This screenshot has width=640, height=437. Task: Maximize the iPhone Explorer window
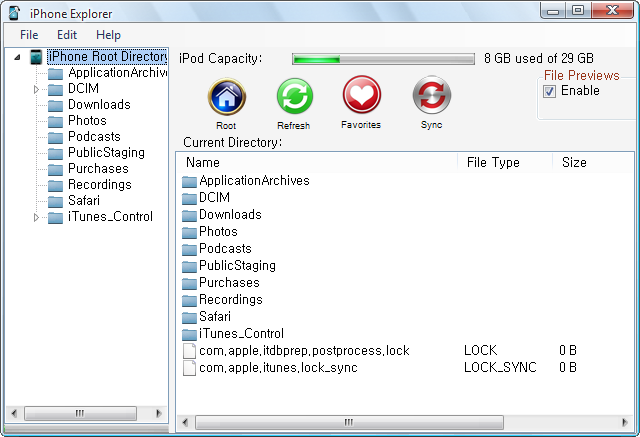578,11
